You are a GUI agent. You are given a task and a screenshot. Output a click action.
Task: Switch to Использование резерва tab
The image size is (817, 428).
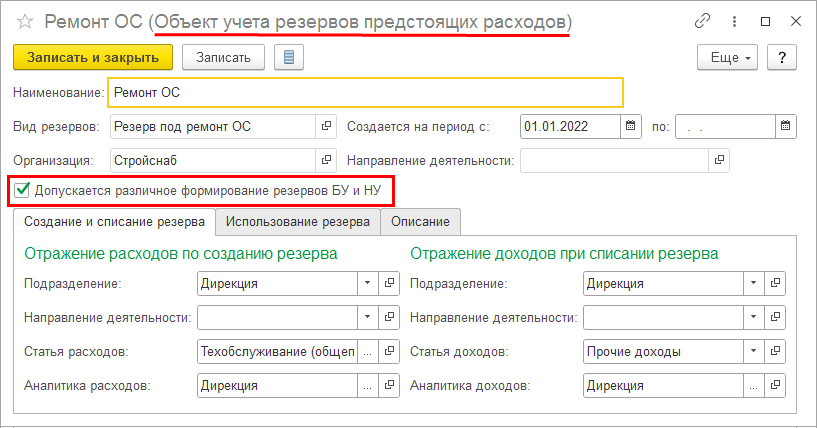pyautogui.click(x=298, y=221)
